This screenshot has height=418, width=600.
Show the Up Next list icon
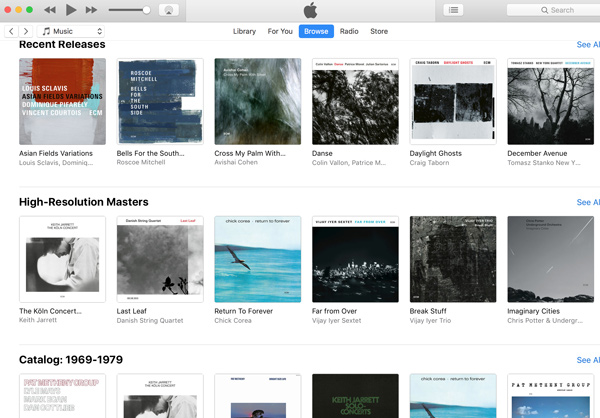pos(453,10)
